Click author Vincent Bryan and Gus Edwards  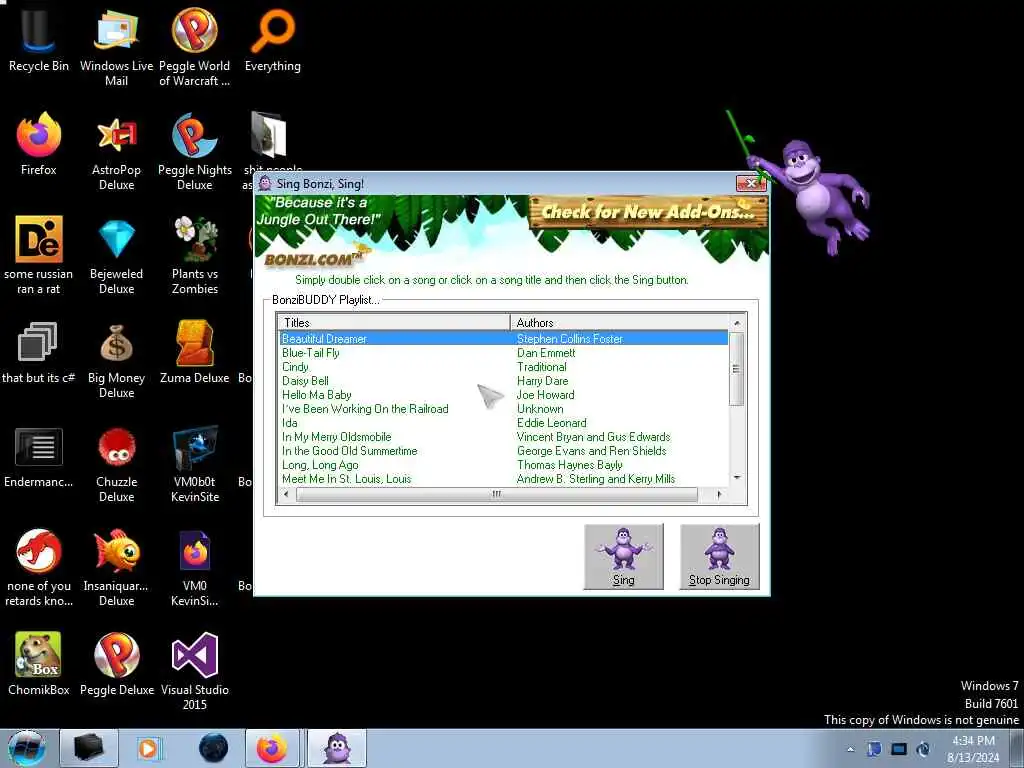594,437
